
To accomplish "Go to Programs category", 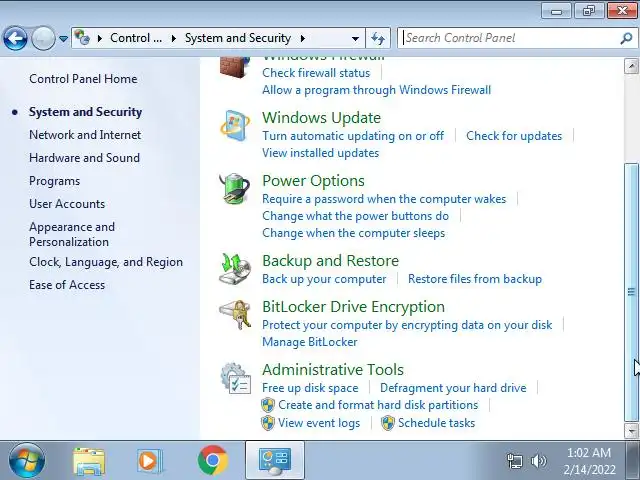I will pos(55,181).
